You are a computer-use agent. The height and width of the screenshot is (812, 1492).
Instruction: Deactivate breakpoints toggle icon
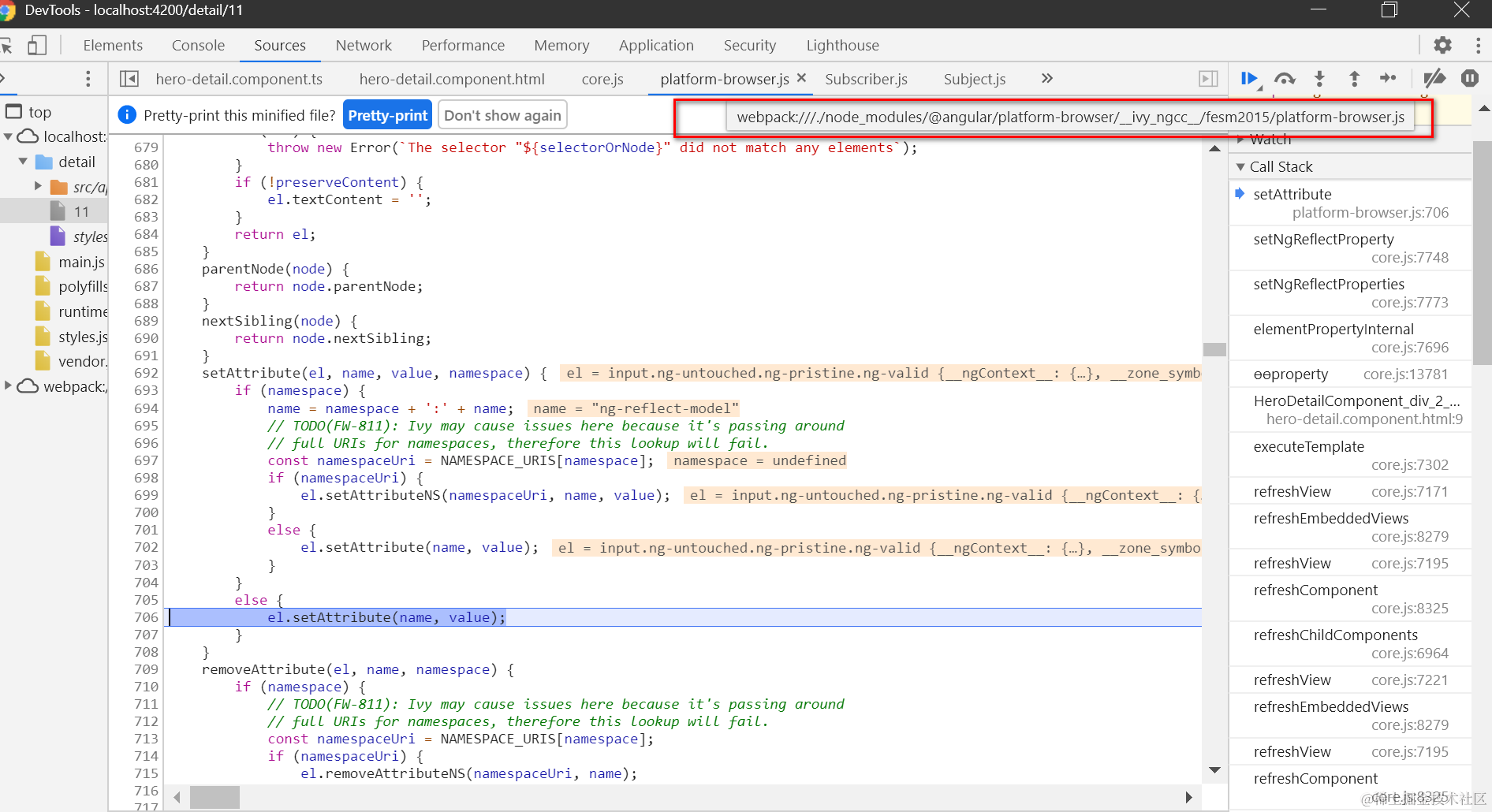pos(1434,78)
